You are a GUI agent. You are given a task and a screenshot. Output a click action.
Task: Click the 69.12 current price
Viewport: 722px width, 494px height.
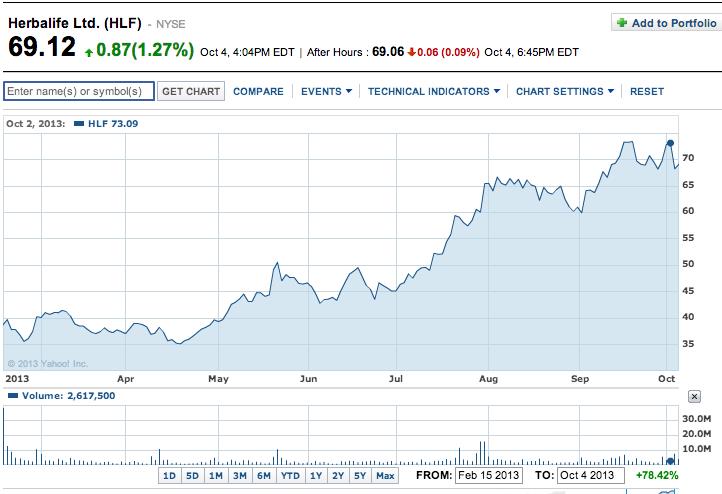pyautogui.click(x=42, y=47)
